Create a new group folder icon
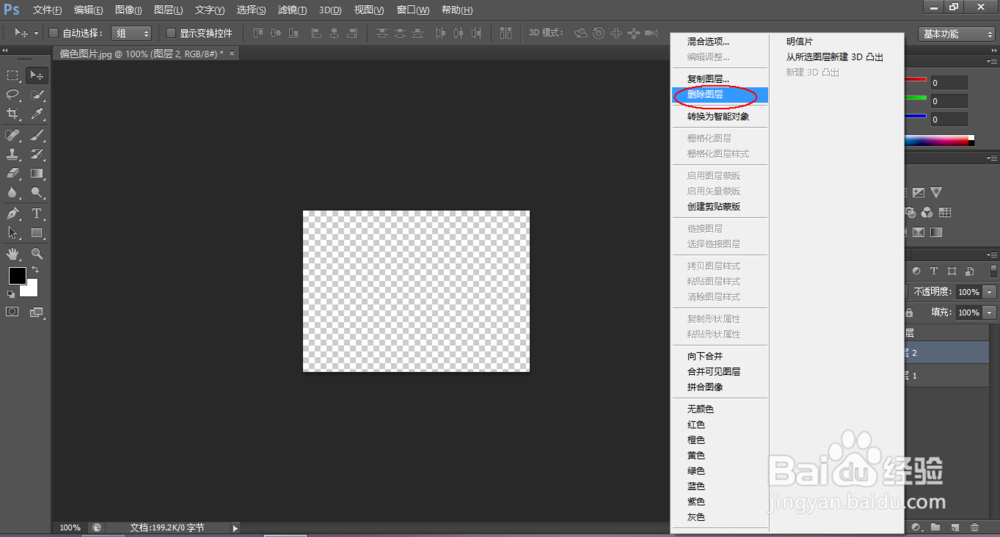This screenshot has height=537, width=1000. pyautogui.click(x=936, y=527)
